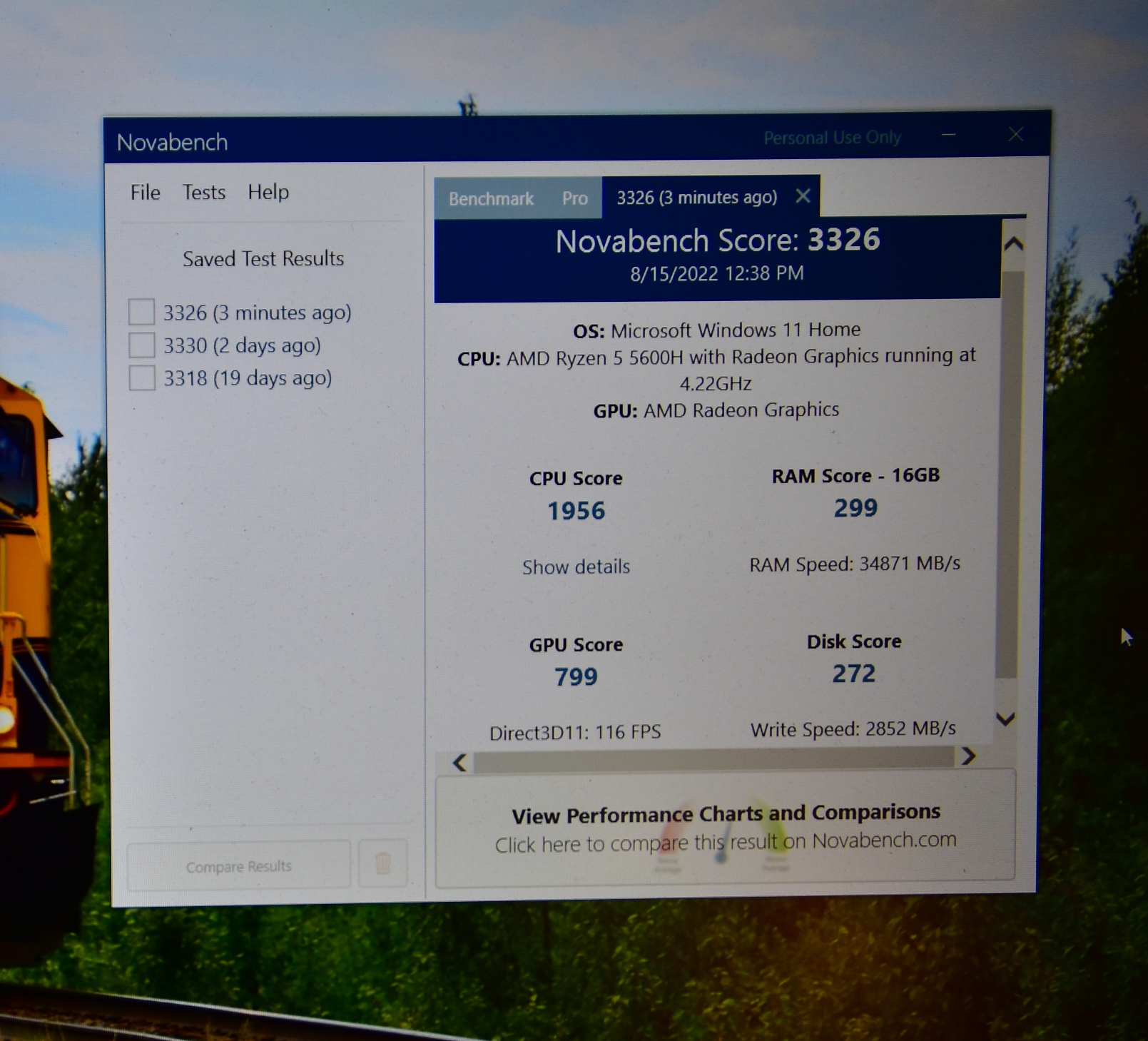Select the 3326 (3 minutes ago) tab
Image resolution: width=1148 pixels, height=1041 pixels.
[696, 197]
